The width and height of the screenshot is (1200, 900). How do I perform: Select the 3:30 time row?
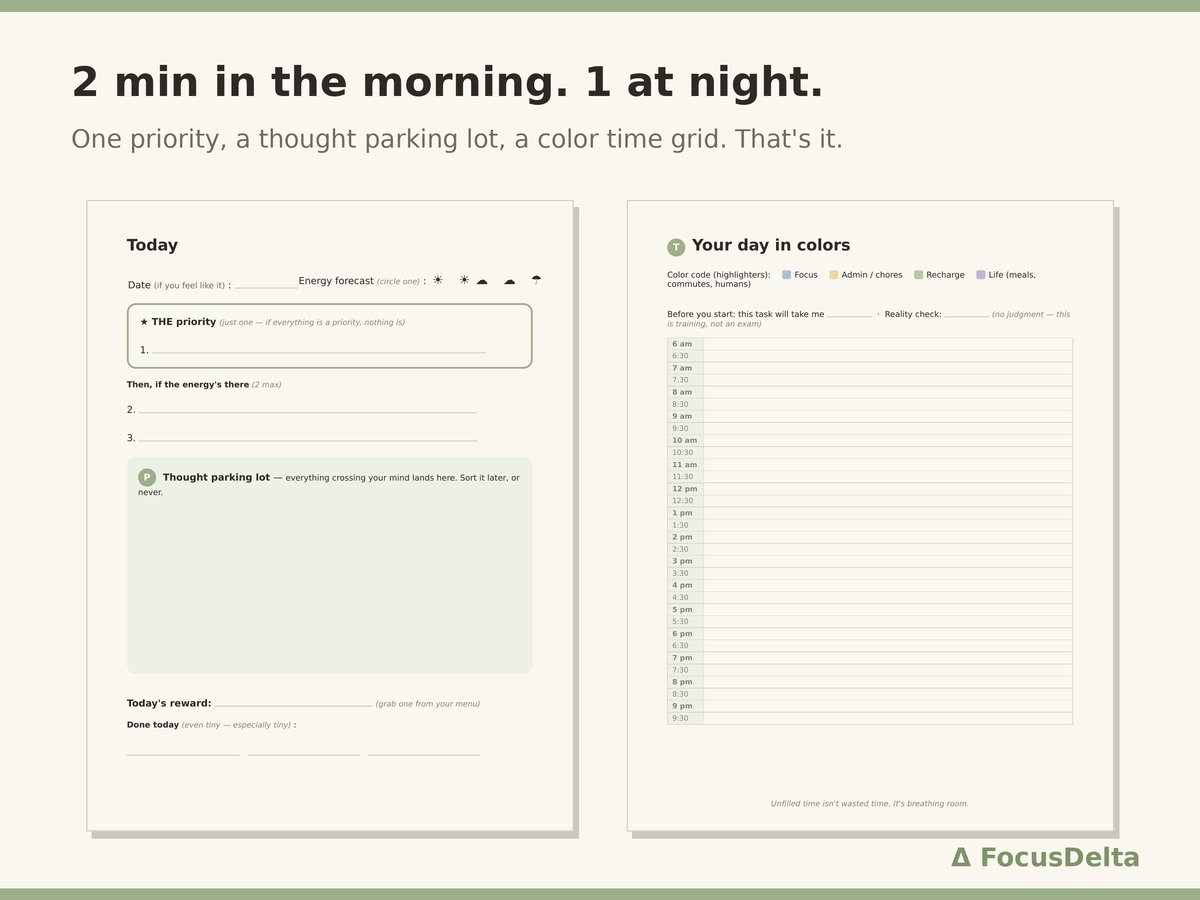pos(870,573)
